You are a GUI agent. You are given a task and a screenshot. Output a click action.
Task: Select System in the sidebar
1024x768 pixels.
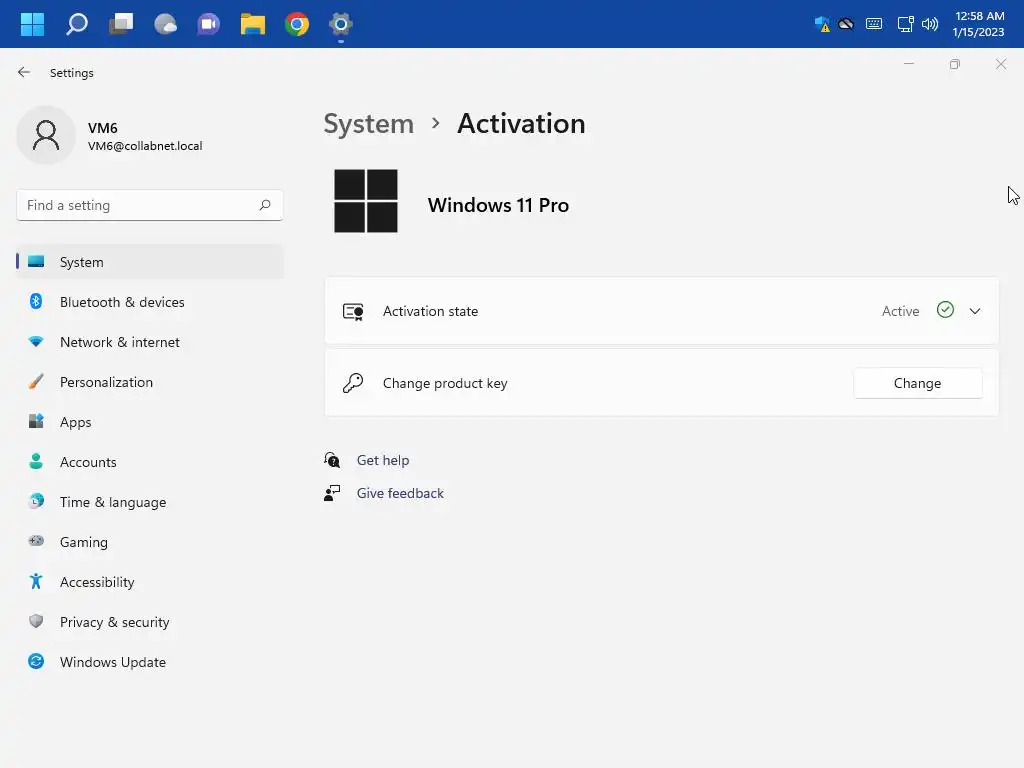(150, 262)
